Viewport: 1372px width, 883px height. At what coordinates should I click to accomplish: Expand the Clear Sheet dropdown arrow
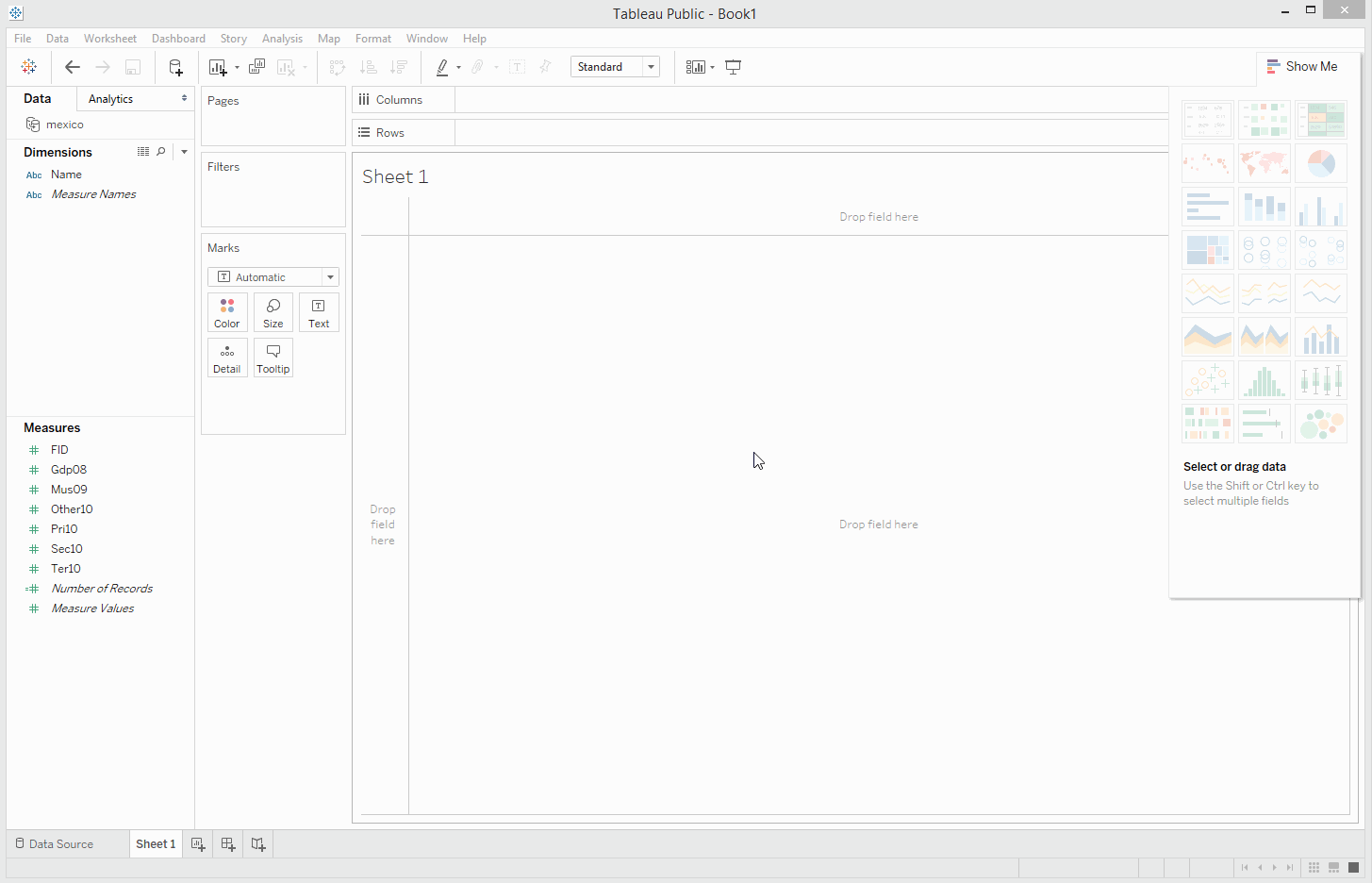click(305, 68)
